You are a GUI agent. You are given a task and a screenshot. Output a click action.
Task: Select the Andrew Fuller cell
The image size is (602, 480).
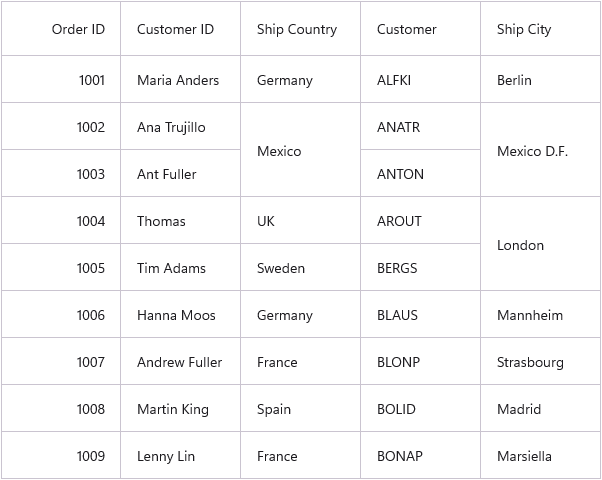(180, 361)
